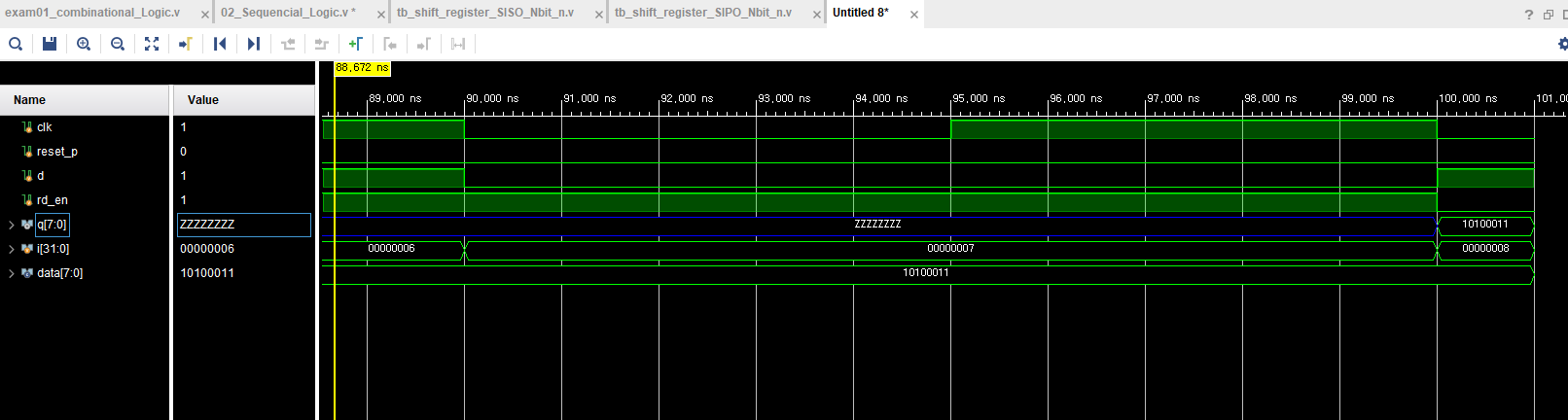Viewport: 1568px width, 420px height.
Task: Switch to 02_Sequencial_Logic.v tab
Action: [x=288, y=13]
